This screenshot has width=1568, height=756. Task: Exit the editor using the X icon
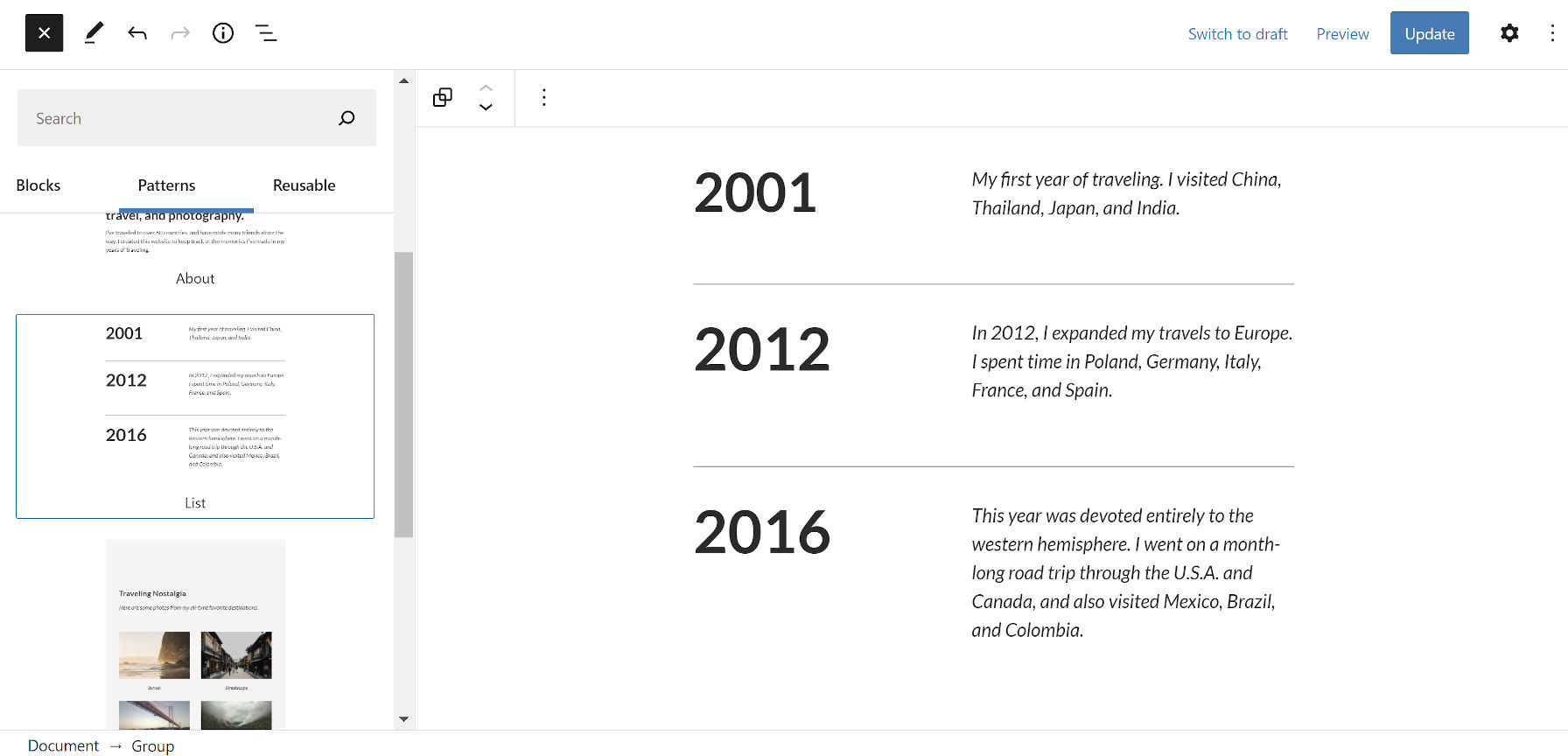pyautogui.click(x=44, y=32)
